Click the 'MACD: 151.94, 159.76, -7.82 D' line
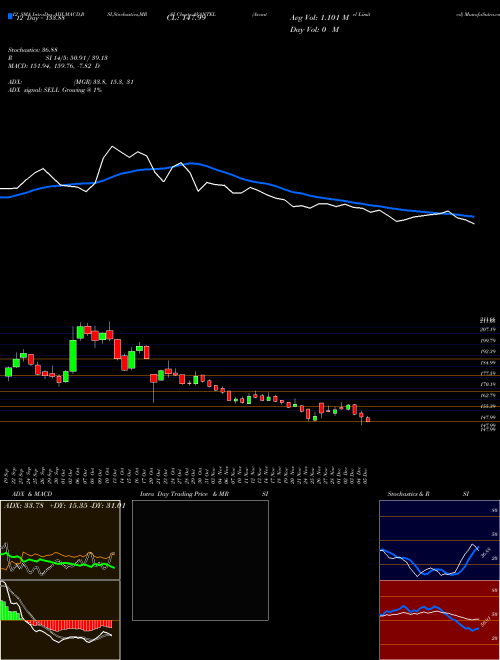Image resolution: width=500 pixels, height=660 pixels. (x=54, y=66)
